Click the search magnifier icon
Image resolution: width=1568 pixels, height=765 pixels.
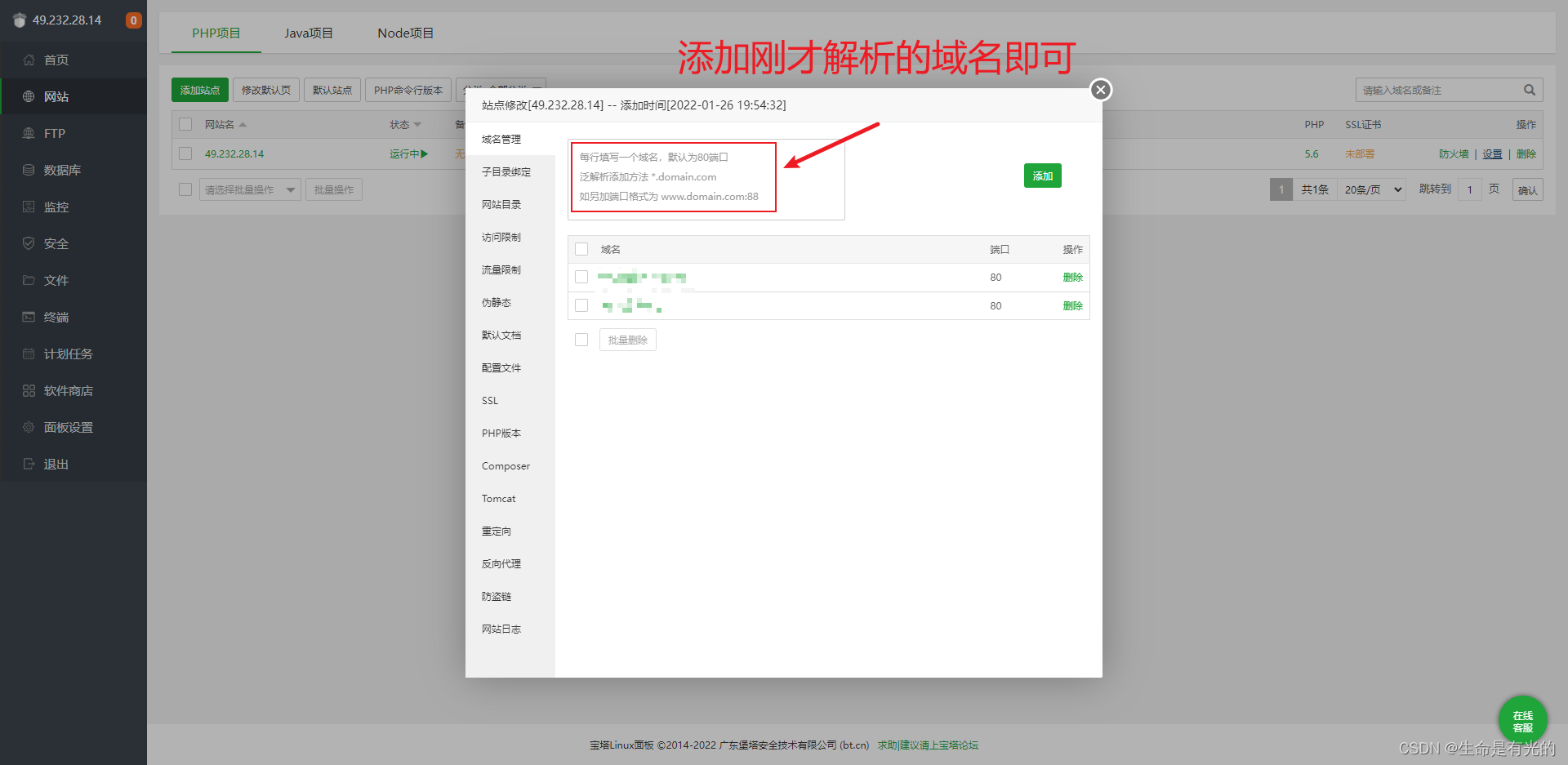(x=1529, y=90)
